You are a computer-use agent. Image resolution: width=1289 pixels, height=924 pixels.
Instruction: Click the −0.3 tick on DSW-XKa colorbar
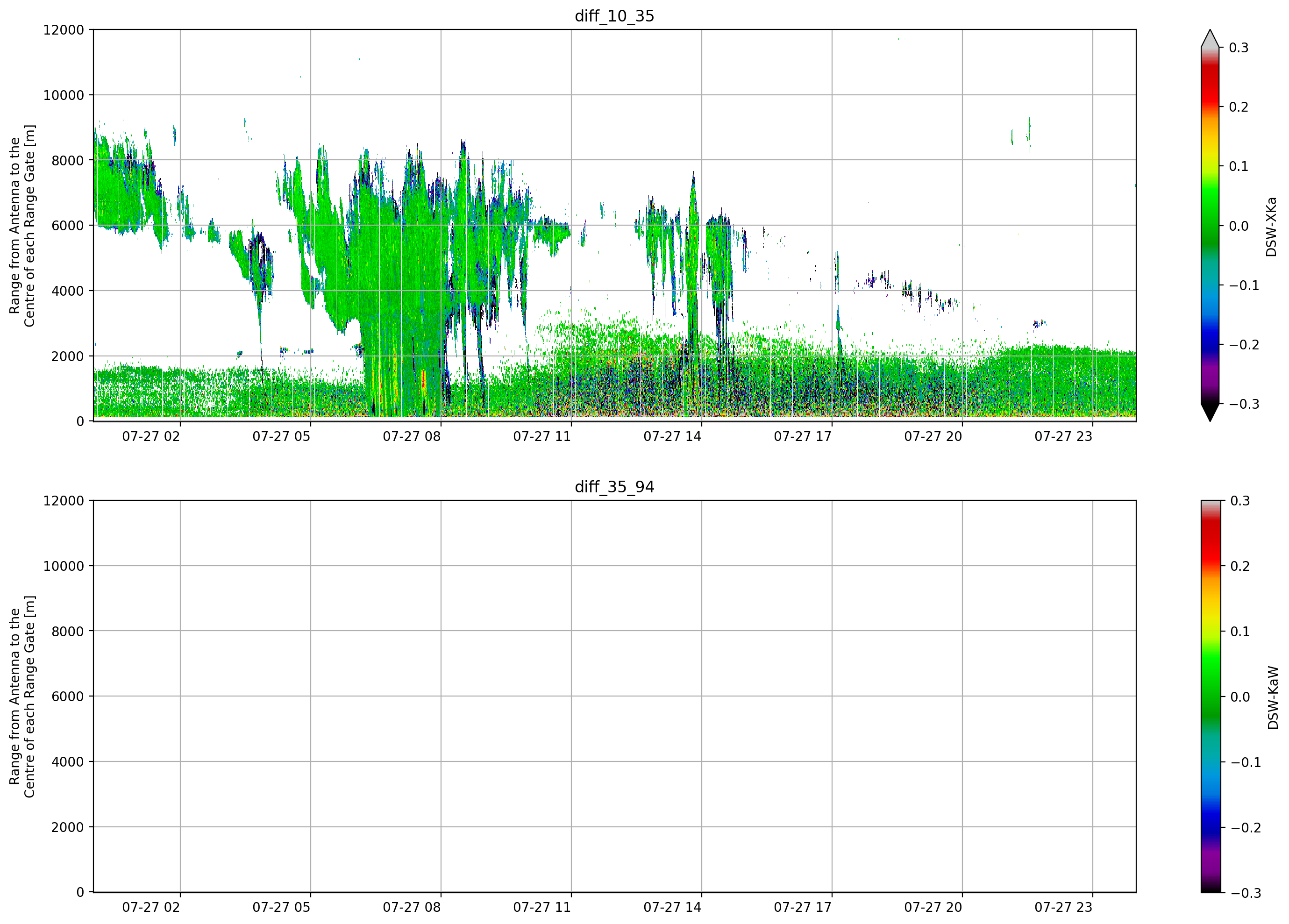1244,404
